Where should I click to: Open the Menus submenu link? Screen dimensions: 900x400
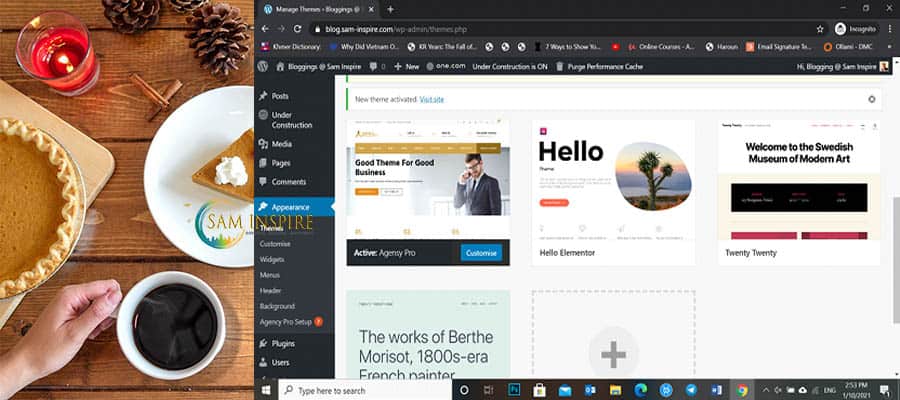[270, 275]
